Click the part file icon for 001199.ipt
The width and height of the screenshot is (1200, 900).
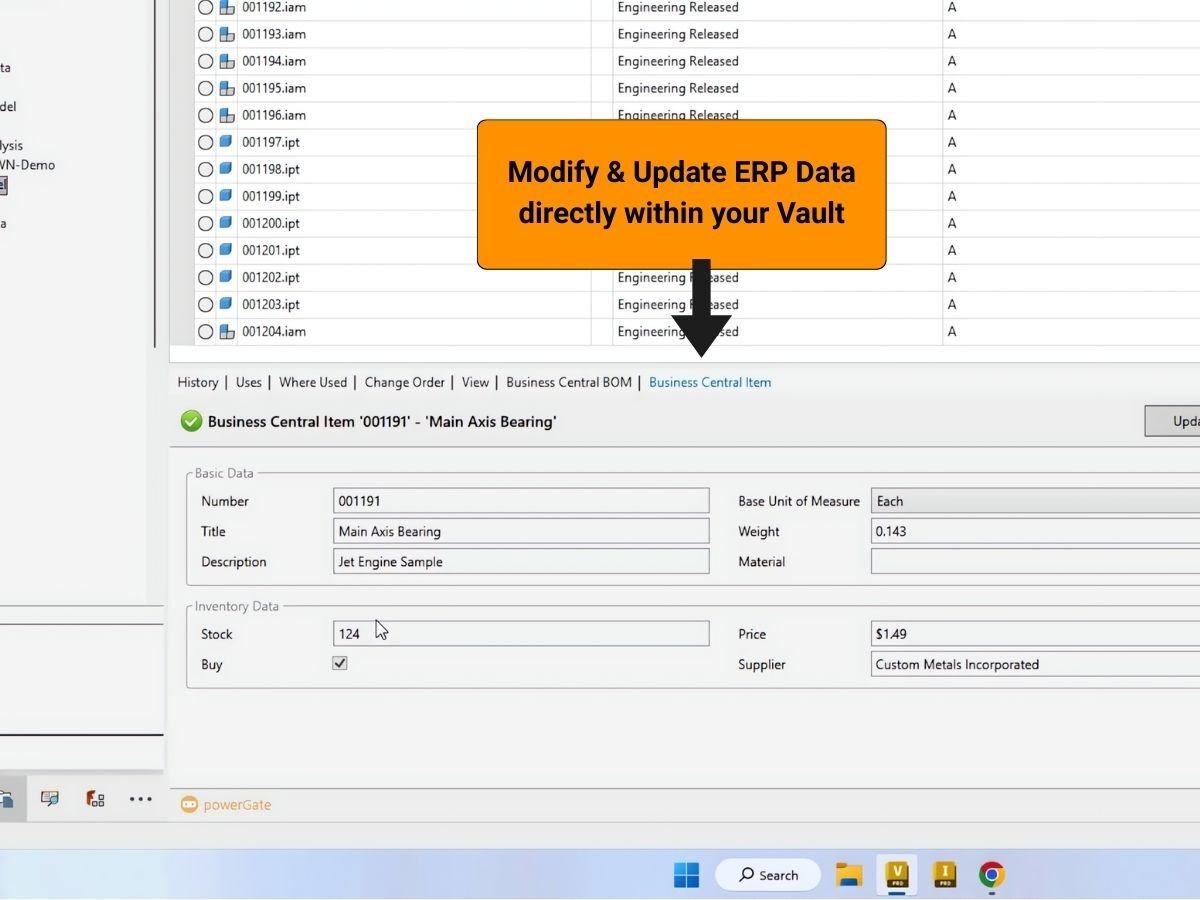(x=227, y=196)
